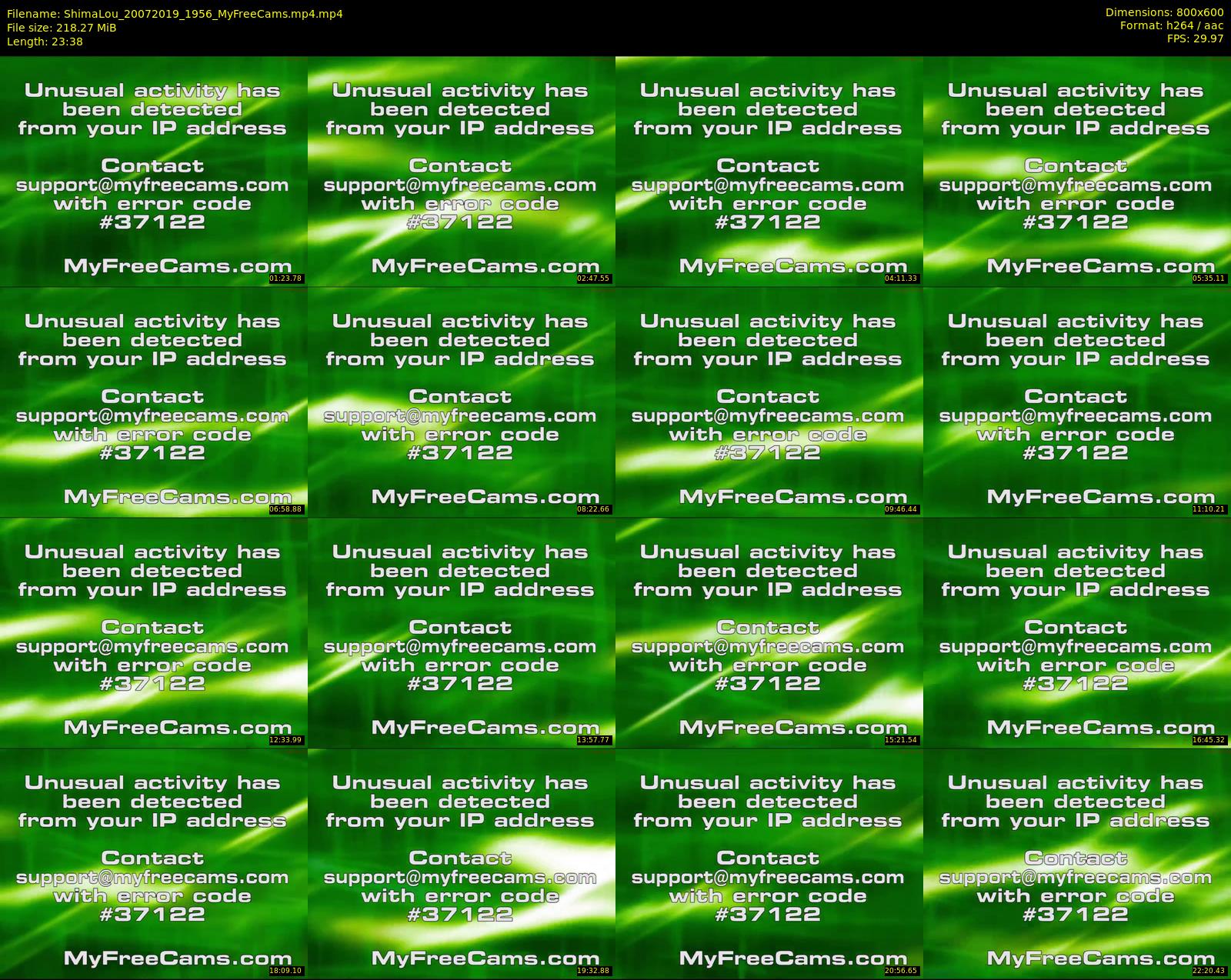The height and width of the screenshot is (980, 1231).
Task: Select the 'Dimensions: 800x600' text
Action: click(1164, 12)
